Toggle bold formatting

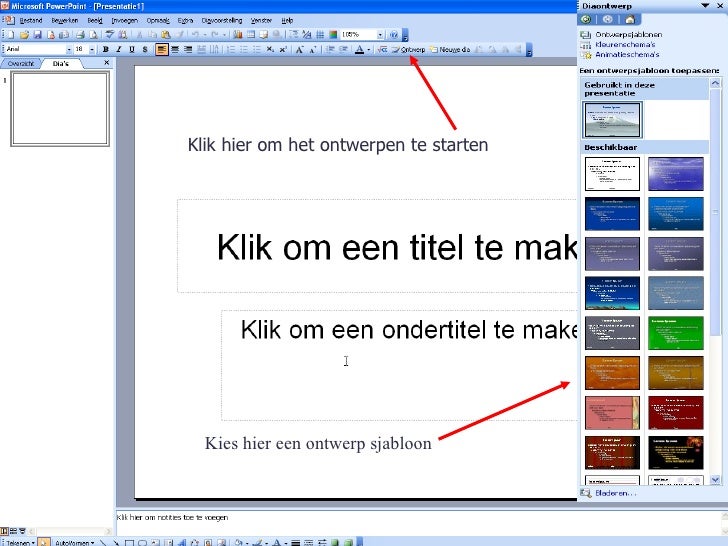[x=105, y=49]
